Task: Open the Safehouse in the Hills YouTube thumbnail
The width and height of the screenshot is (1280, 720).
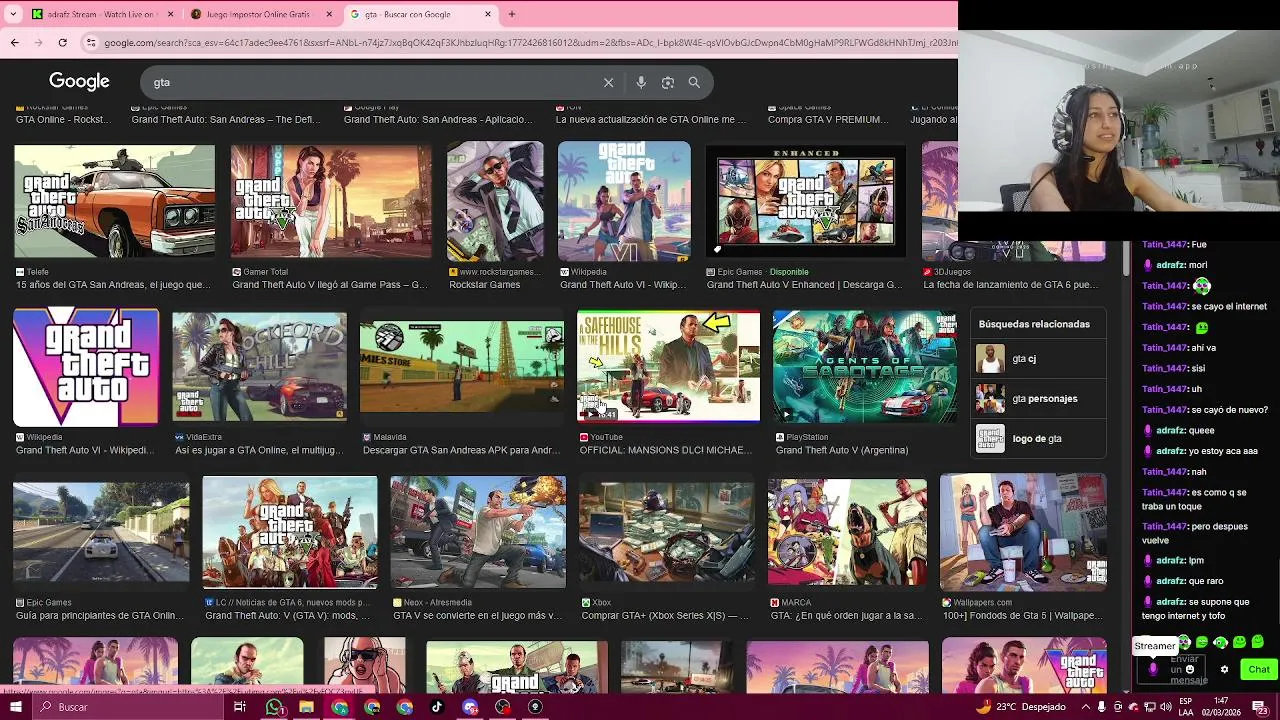Action: coord(668,366)
